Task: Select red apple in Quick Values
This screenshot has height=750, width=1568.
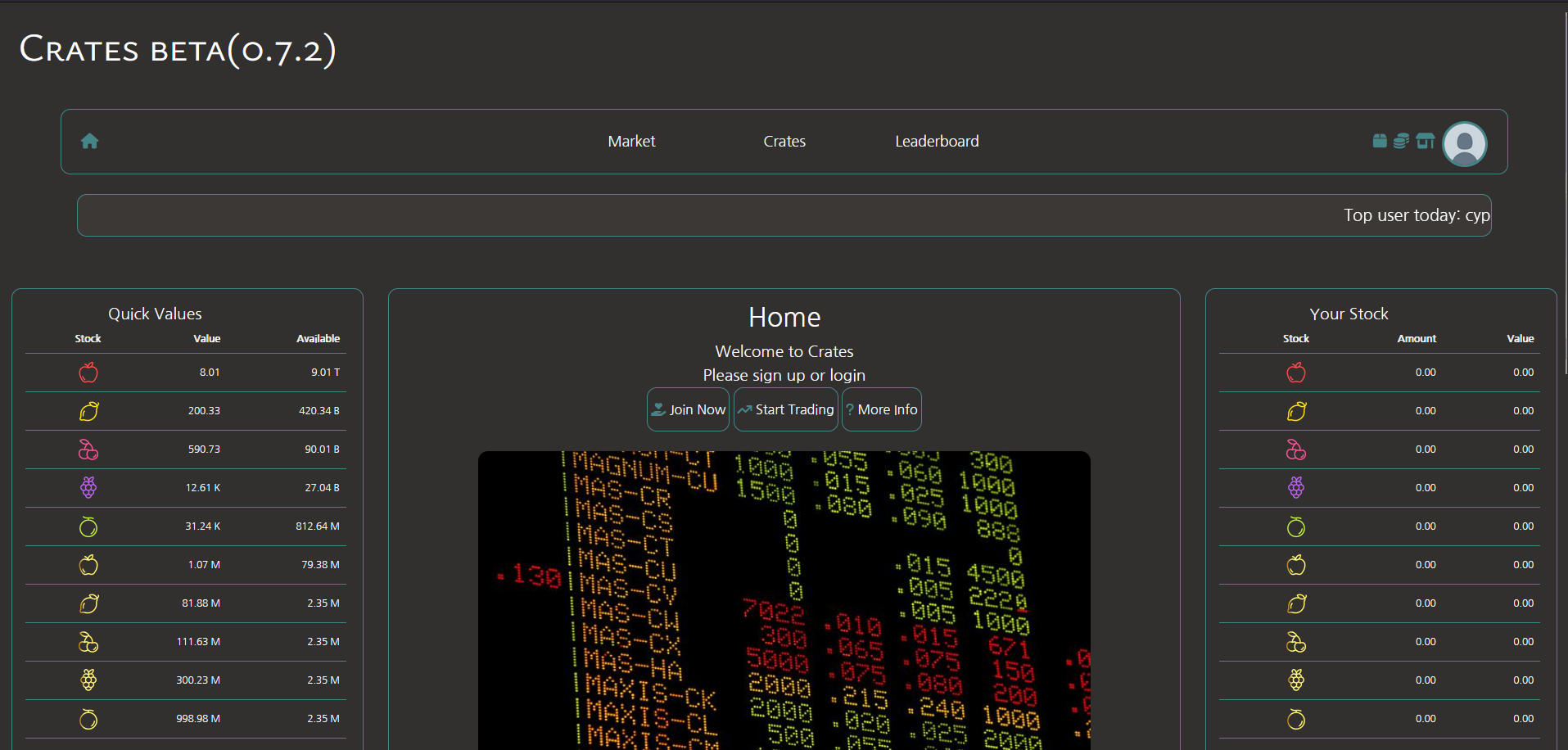Action: [88, 373]
